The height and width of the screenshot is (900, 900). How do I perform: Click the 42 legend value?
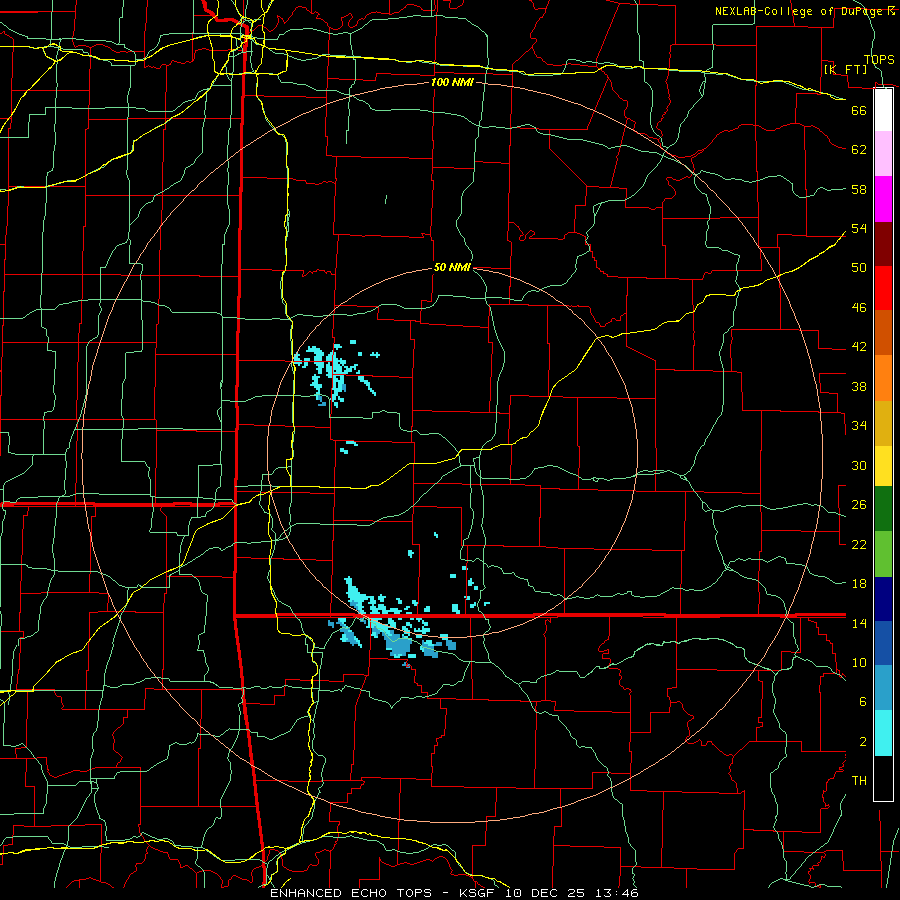tap(859, 347)
